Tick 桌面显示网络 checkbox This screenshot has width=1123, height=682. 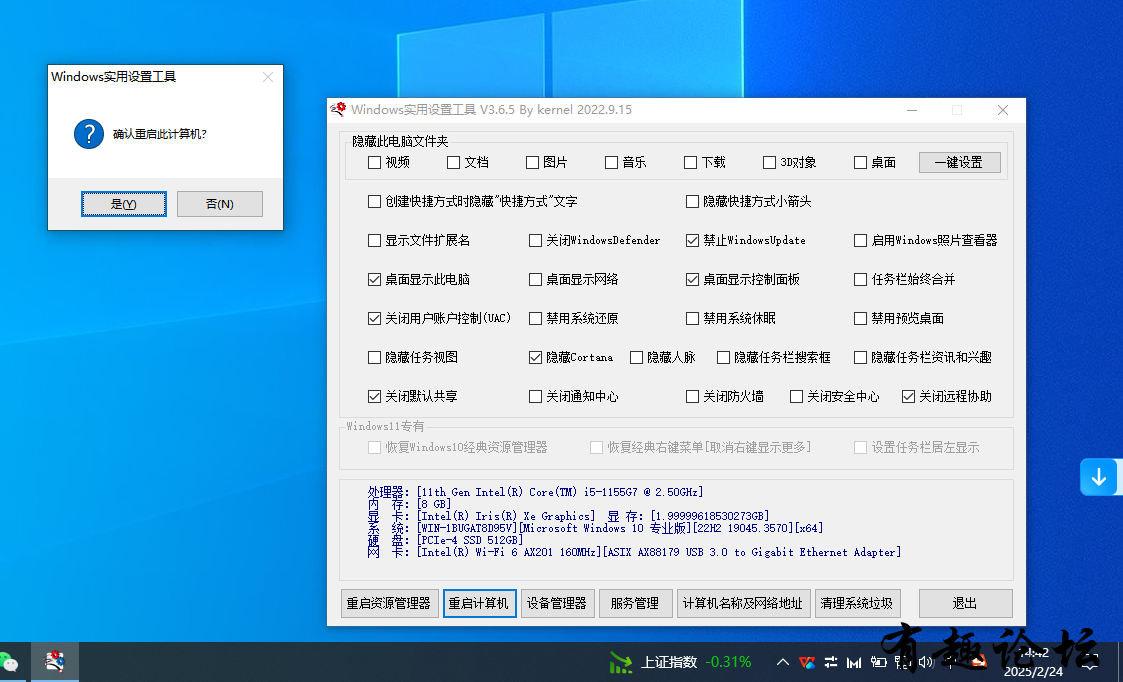click(x=535, y=279)
